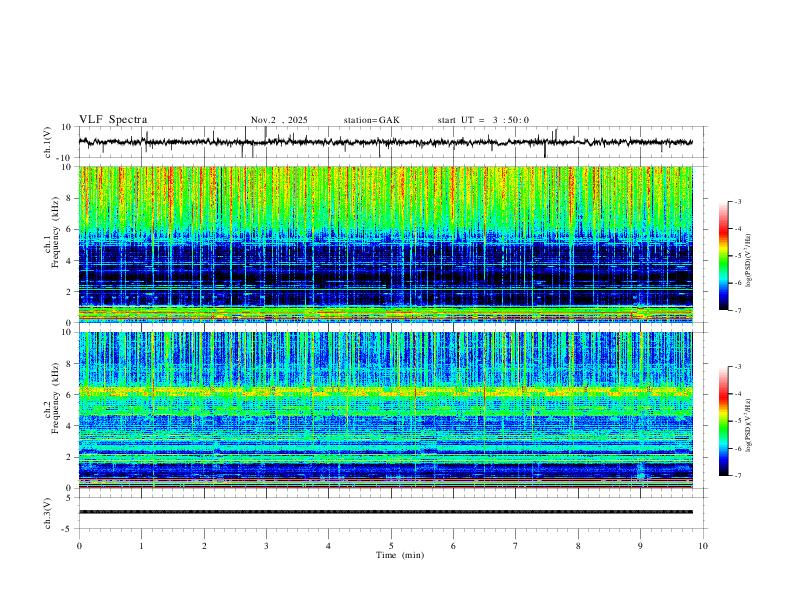Screen dimensions: 792x612
Task: Click the time axis tick label '9'
Action: click(x=640, y=546)
